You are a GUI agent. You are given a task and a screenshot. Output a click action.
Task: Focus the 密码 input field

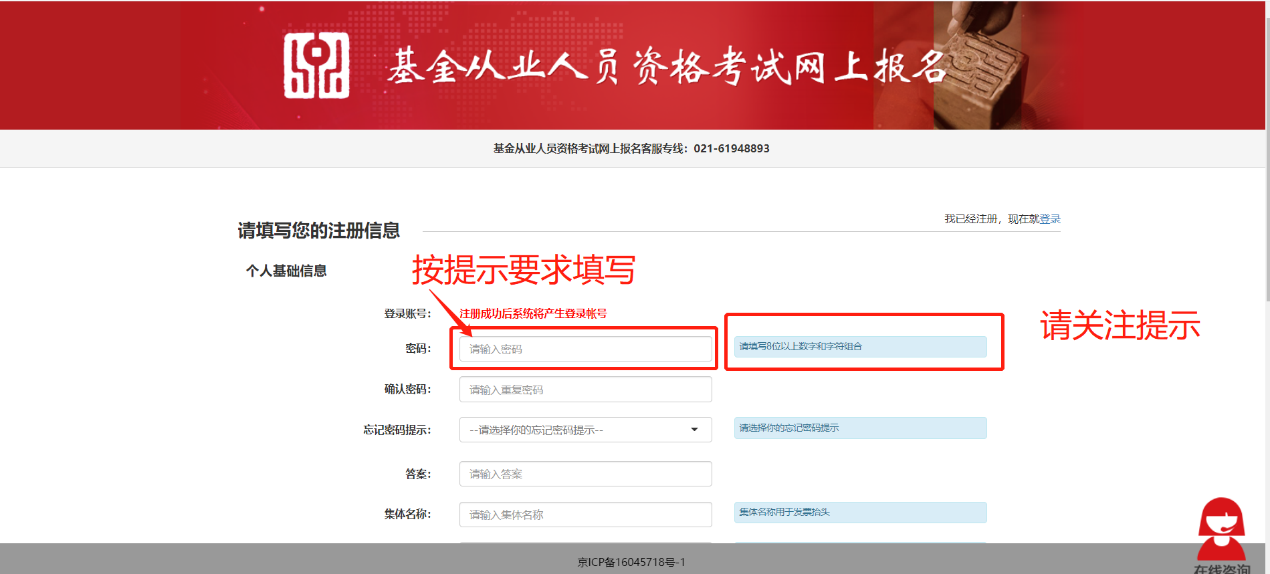(x=585, y=349)
